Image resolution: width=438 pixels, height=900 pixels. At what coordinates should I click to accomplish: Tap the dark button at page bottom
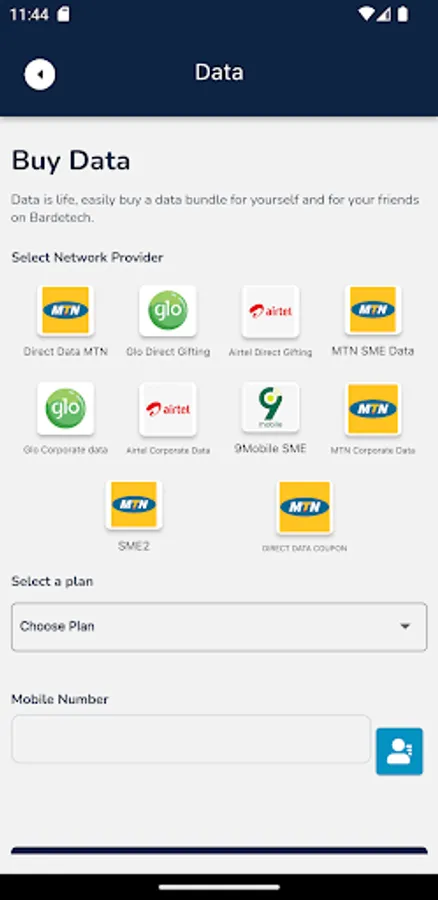point(219,851)
